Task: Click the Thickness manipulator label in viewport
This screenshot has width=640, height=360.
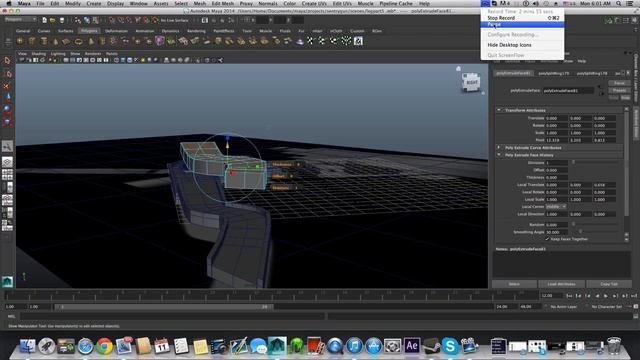Action: tap(282, 164)
